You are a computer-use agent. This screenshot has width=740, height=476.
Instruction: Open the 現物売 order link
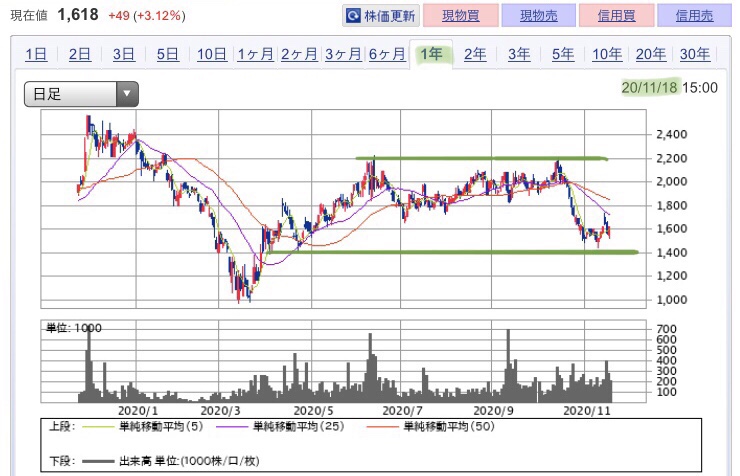pyautogui.click(x=538, y=16)
